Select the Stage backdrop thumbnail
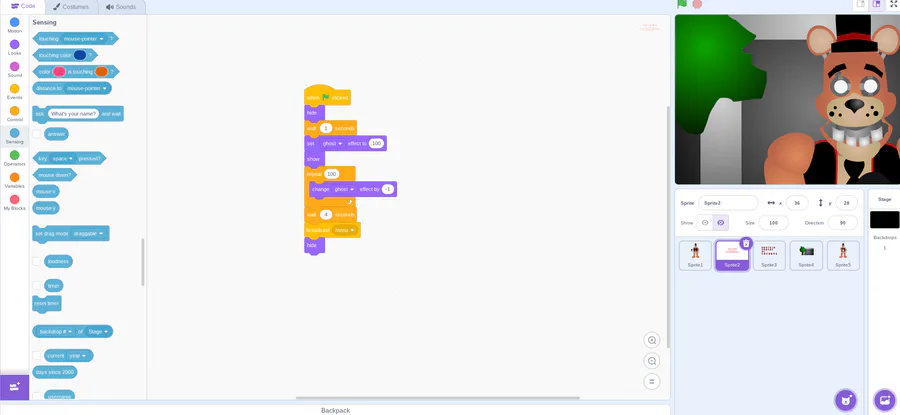The width and height of the screenshot is (900, 415). pos(885,220)
